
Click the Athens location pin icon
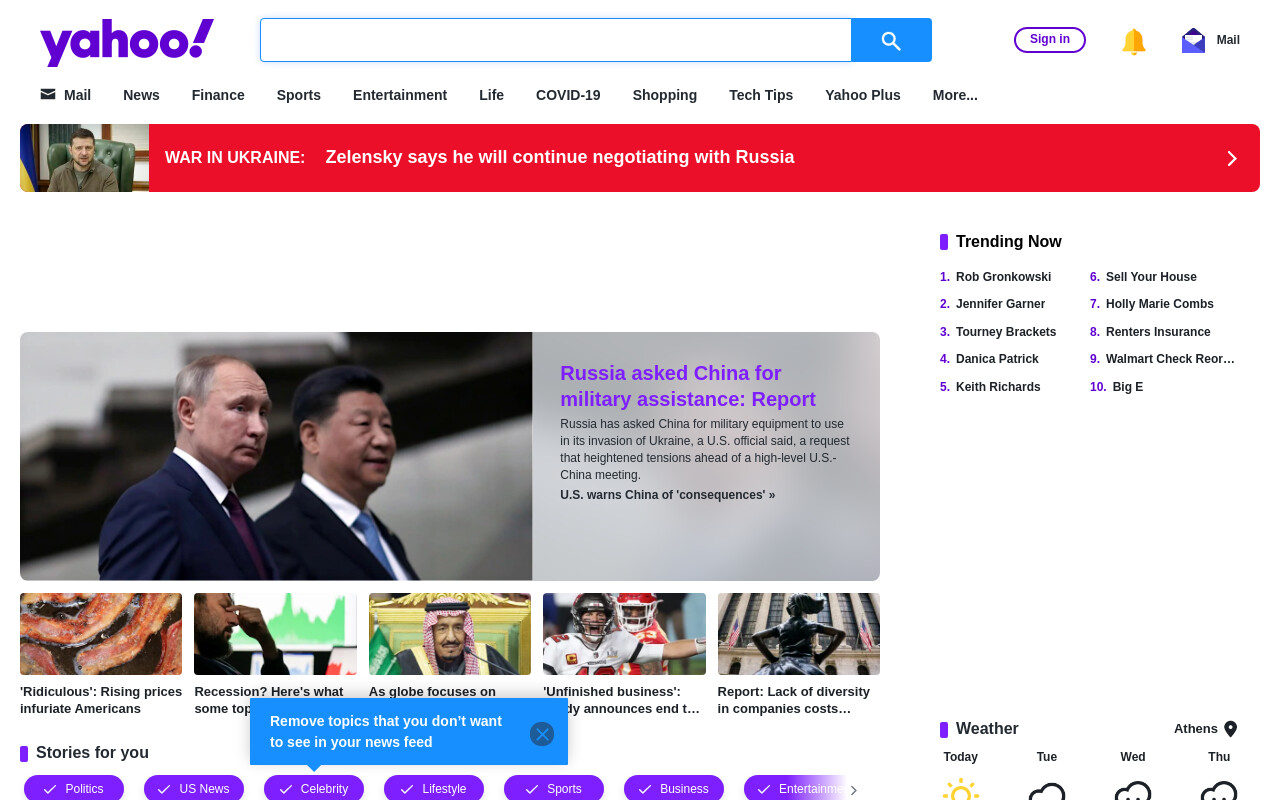[x=1231, y=729]
